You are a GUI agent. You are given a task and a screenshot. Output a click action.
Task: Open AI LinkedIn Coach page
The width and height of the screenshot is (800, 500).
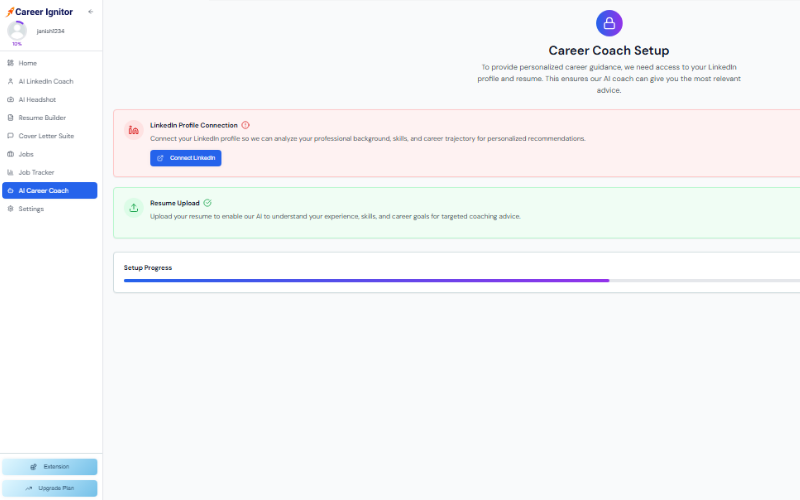(x=45, y=81)
